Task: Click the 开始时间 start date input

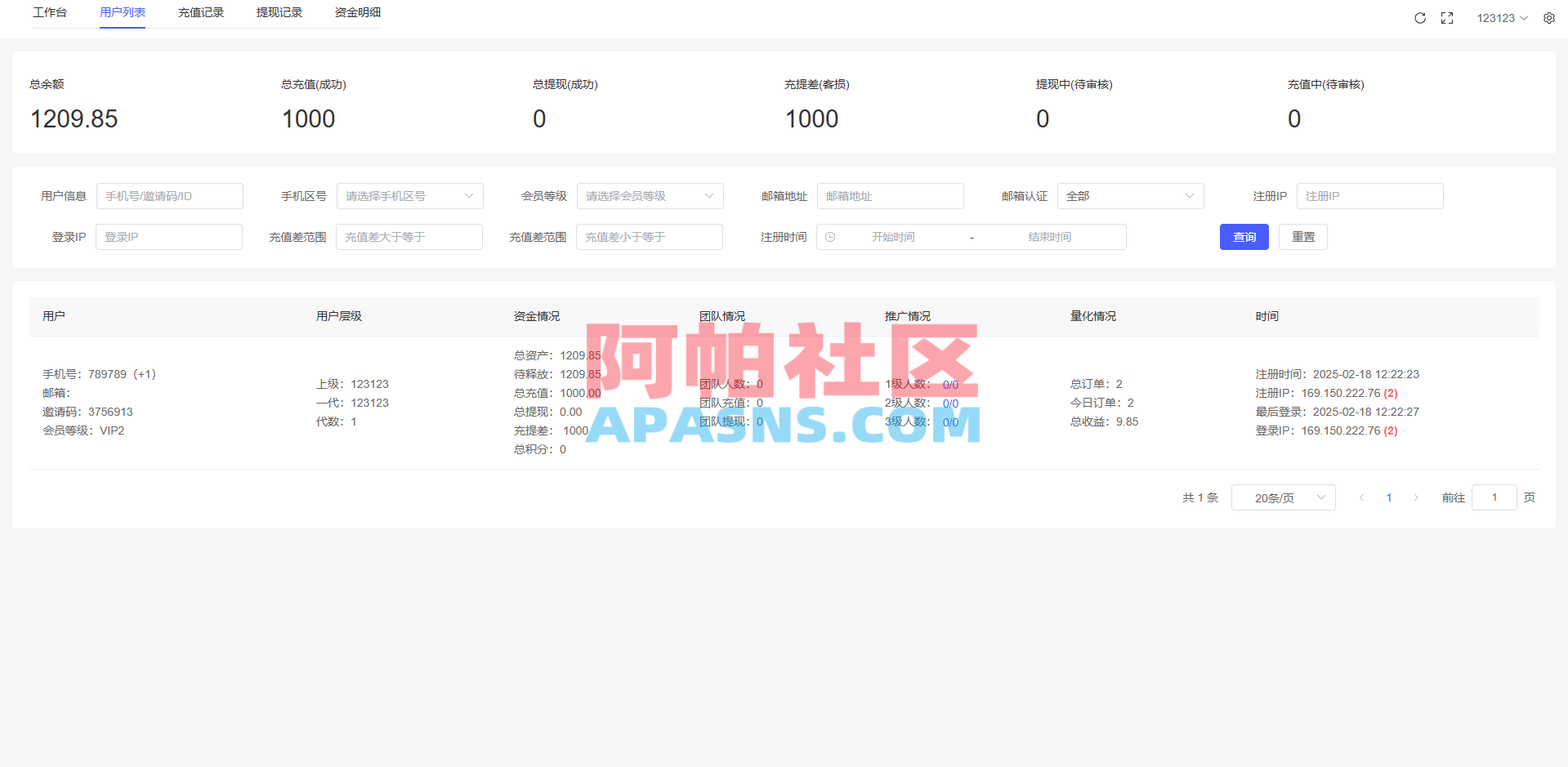Action: point(895,236)
